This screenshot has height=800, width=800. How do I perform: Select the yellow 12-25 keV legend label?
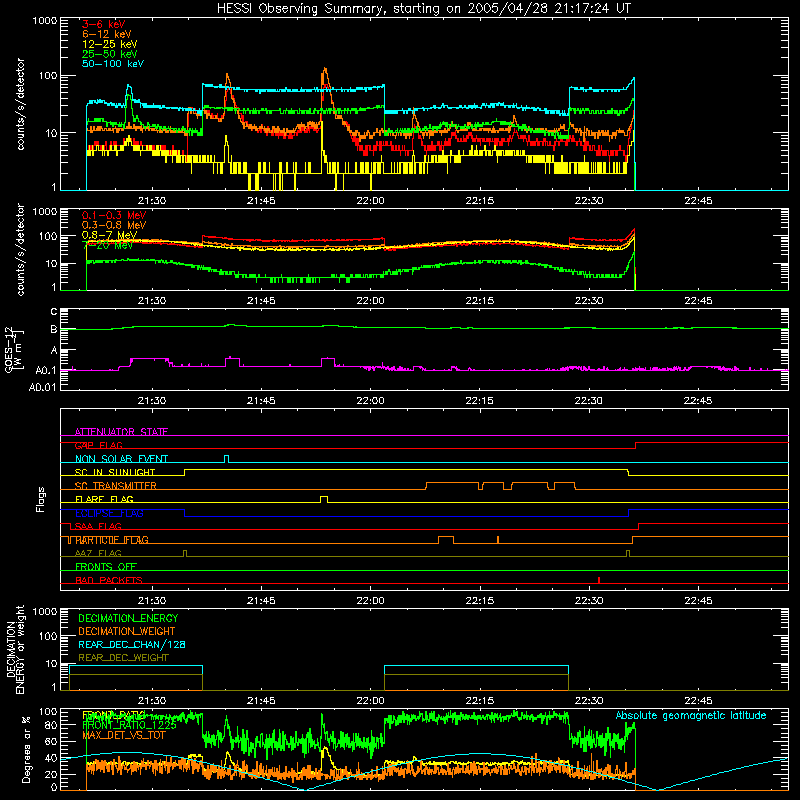109,44
